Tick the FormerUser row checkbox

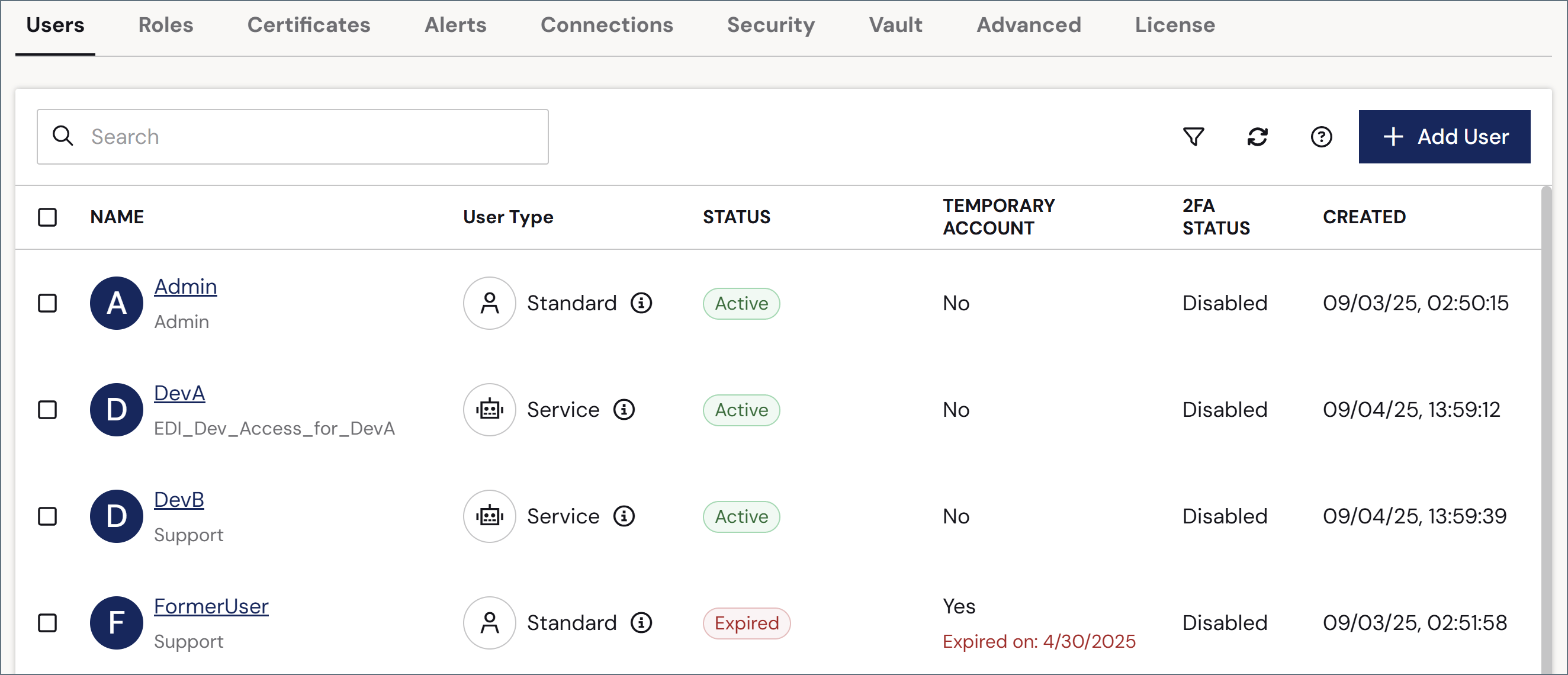pos(47,622)
